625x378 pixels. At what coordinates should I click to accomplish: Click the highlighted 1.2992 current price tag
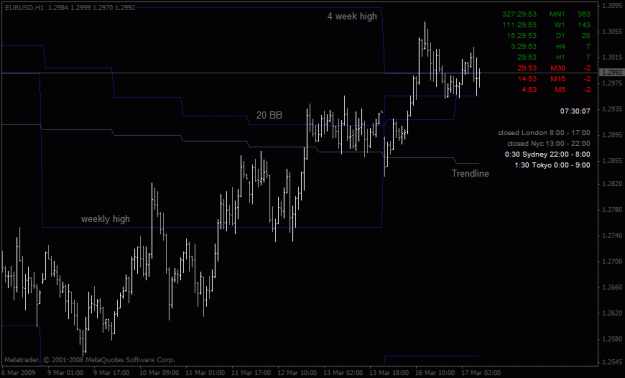point(612,73)
